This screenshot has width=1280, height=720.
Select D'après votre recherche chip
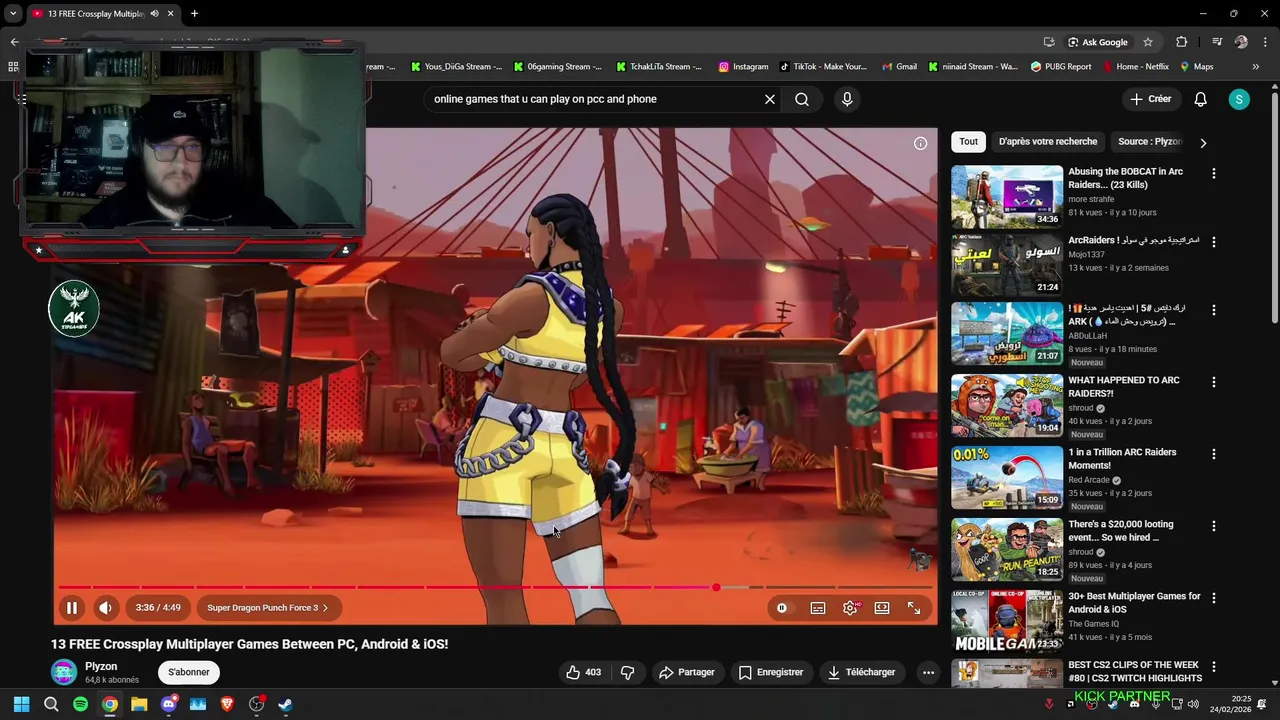[x=1048, y=142]
